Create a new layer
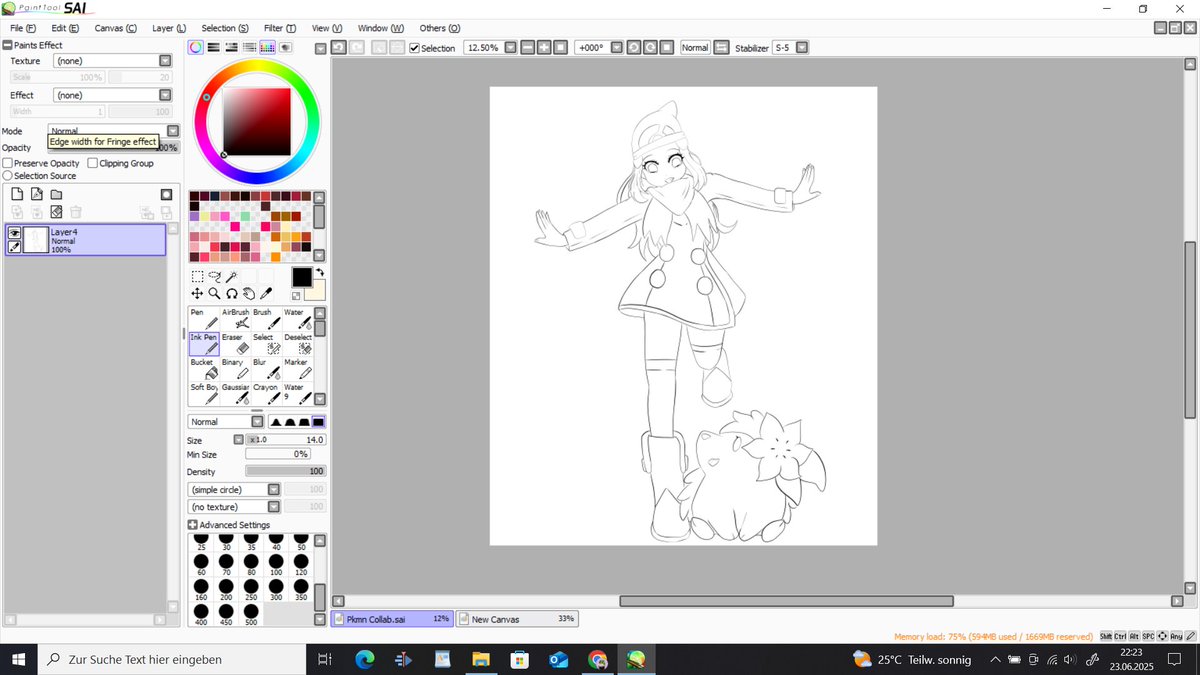1200x675 pixels. (x=16, y=193)
